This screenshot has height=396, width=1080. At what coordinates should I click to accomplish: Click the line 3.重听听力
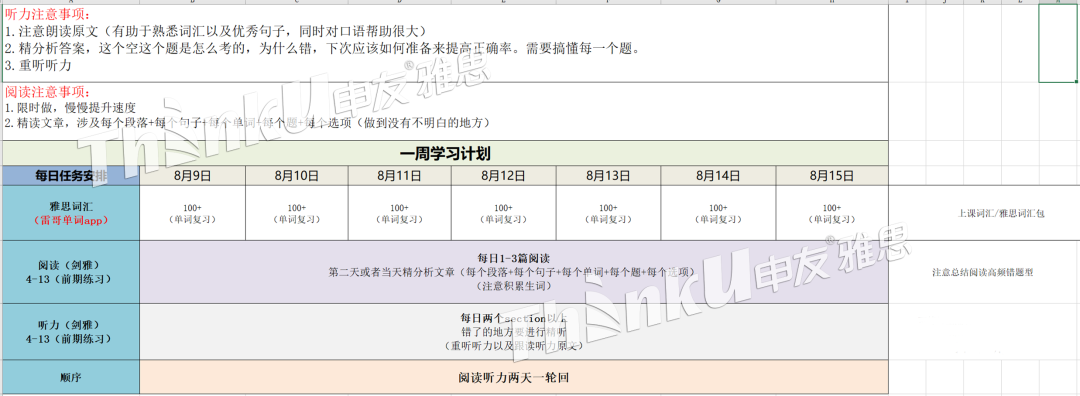click(38, 66)
